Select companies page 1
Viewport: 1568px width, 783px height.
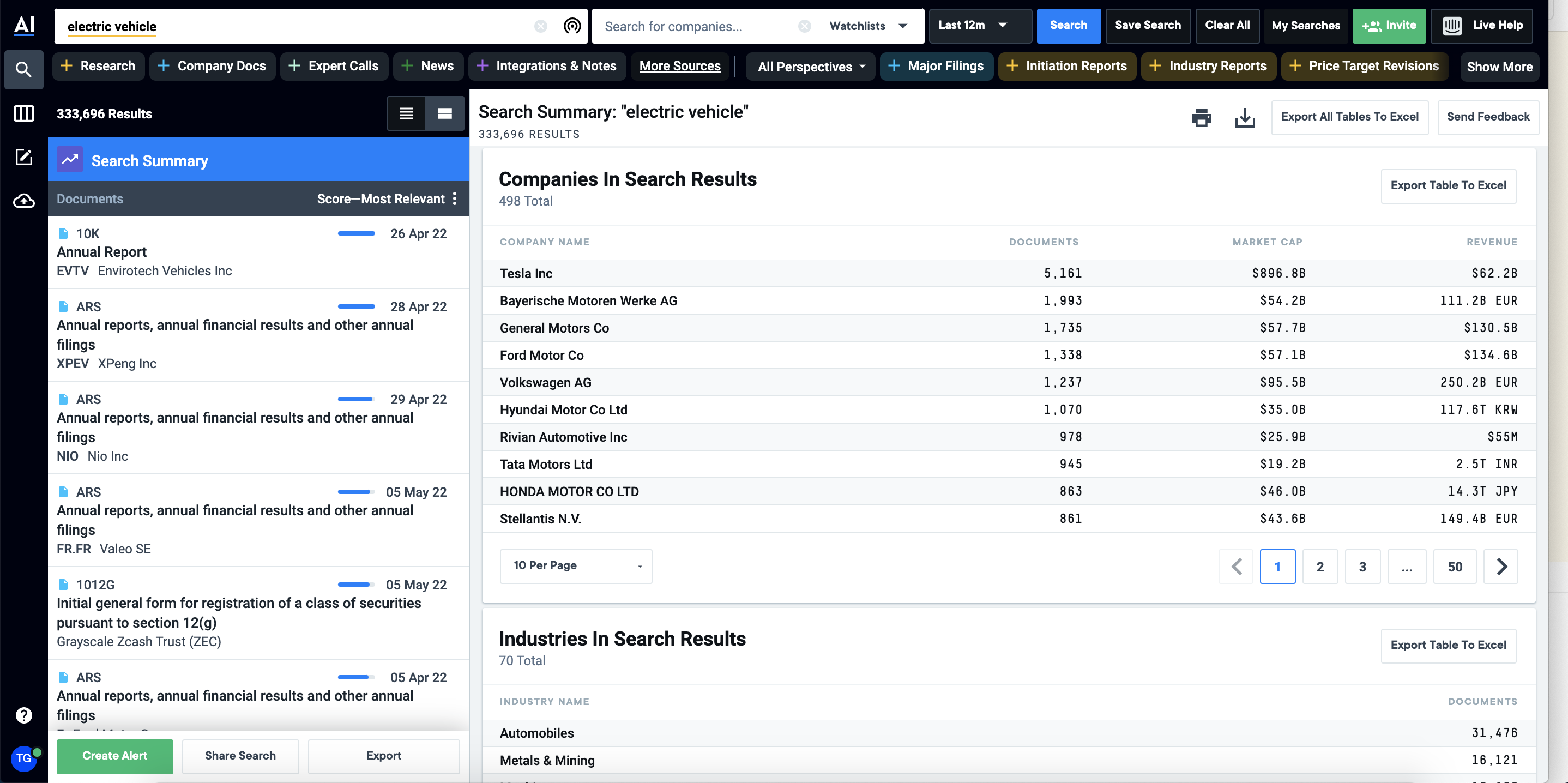(x=1277, y=567)
